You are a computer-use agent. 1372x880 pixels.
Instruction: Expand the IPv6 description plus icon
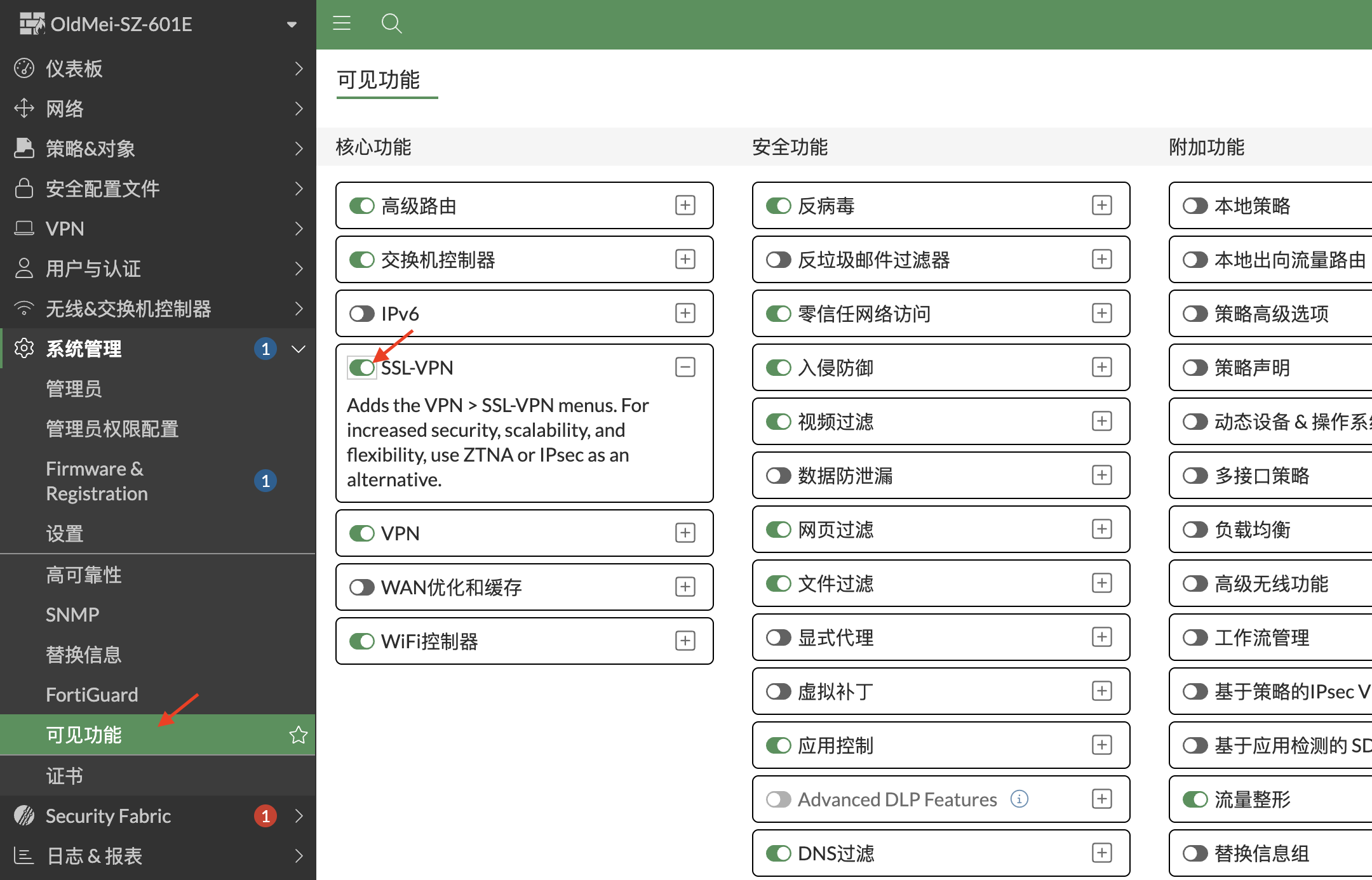point(685,313)
